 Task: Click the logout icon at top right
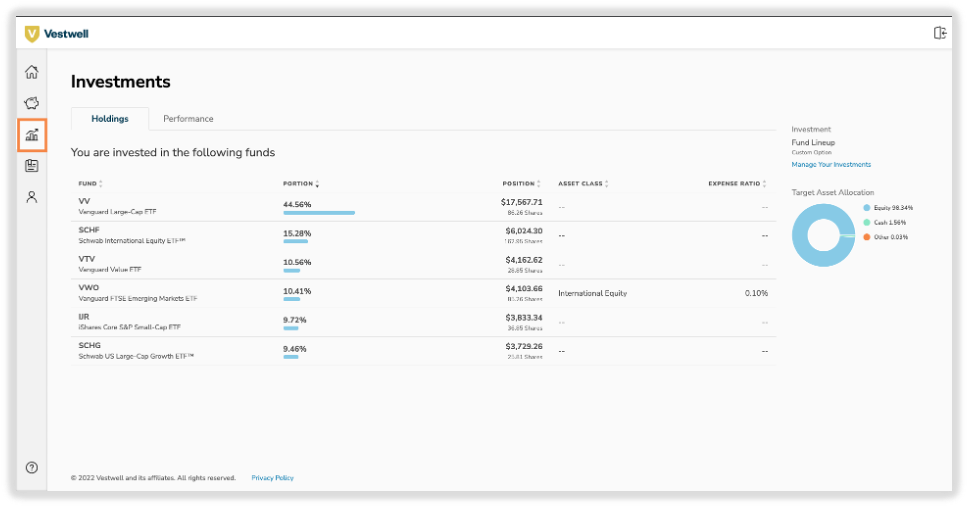pos(940,33)
